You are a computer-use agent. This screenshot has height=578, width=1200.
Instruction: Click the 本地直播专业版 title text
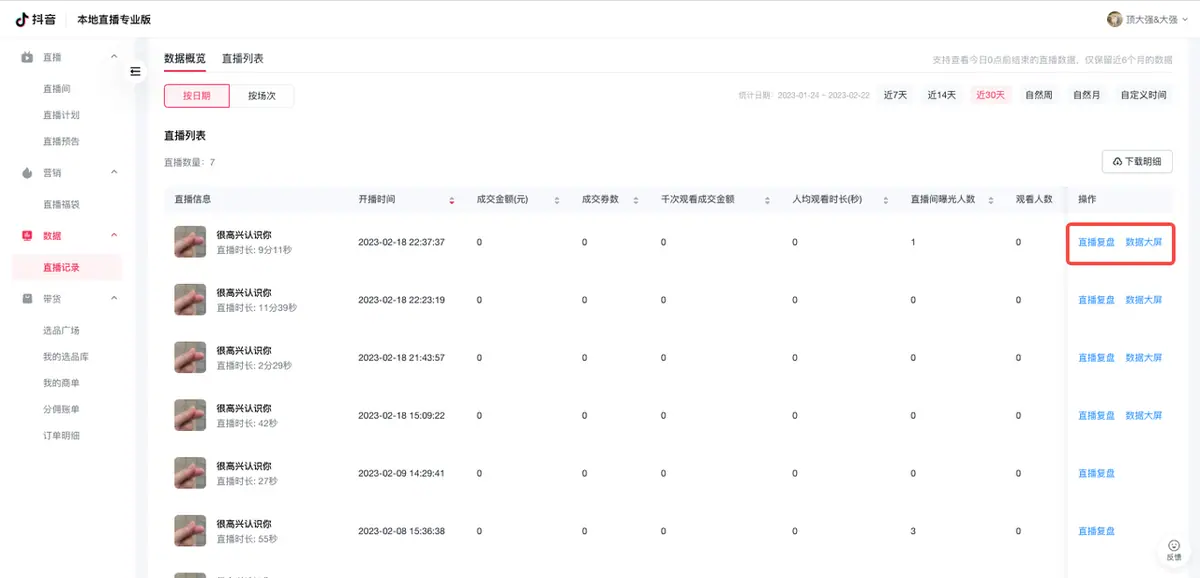click(115, 20)
